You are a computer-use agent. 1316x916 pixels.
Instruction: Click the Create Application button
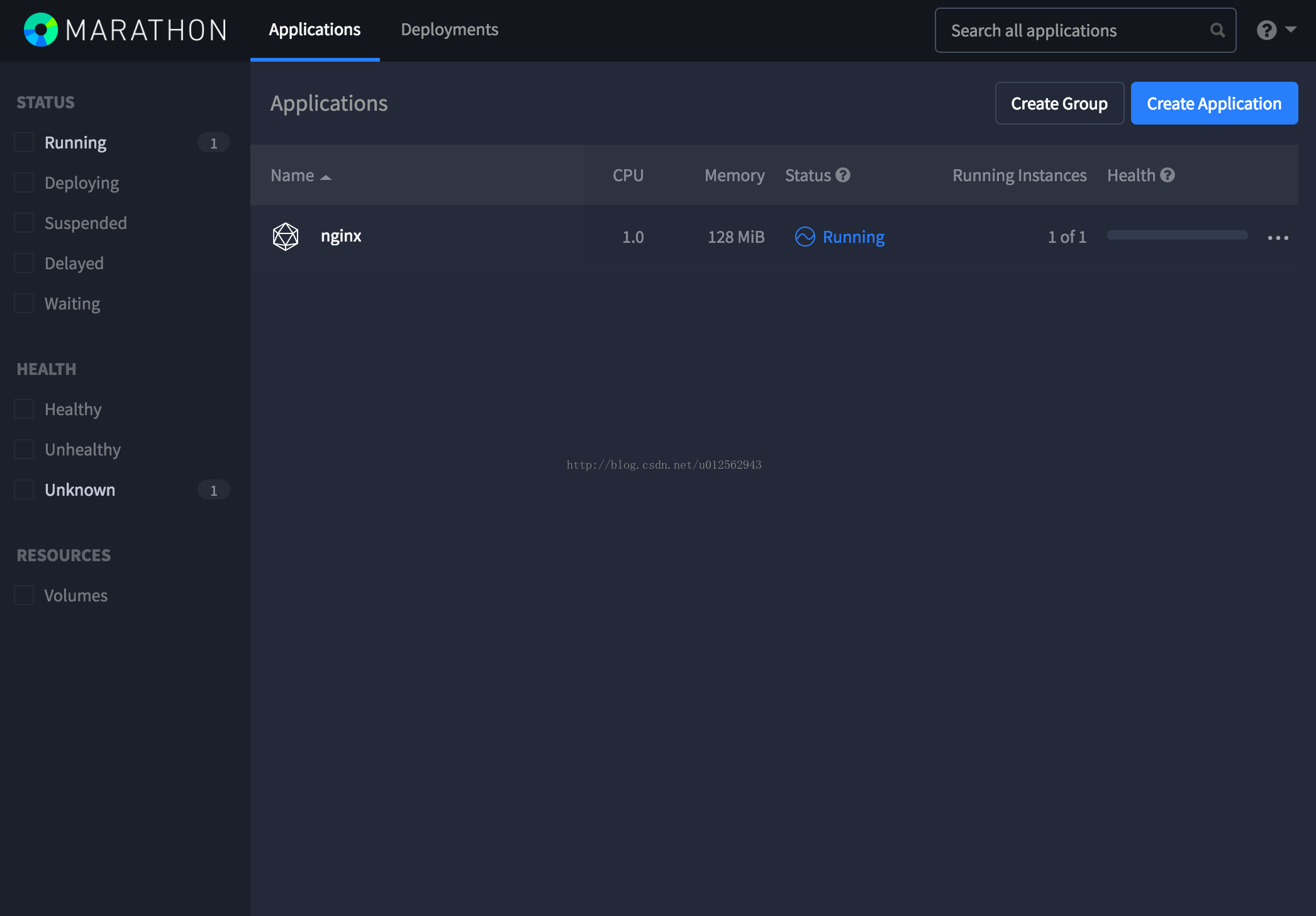click(x=1214, y=103)
